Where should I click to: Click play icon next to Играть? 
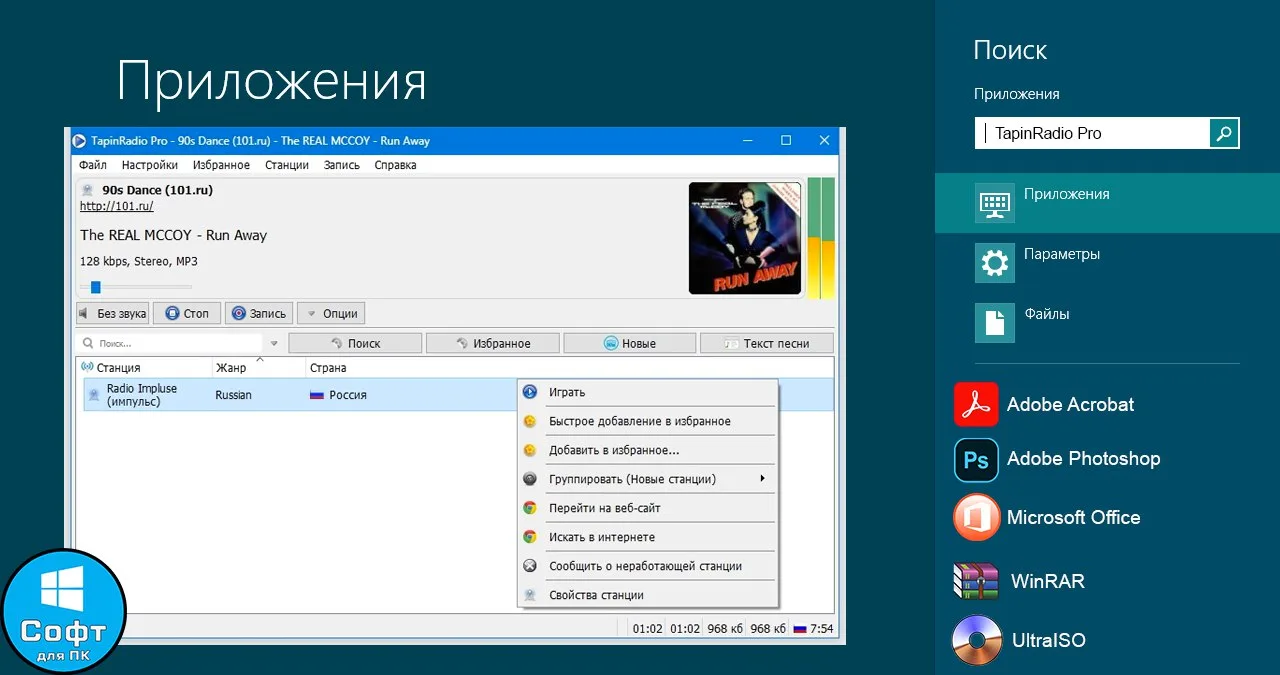pyautogui.click(x=530, y=392)
